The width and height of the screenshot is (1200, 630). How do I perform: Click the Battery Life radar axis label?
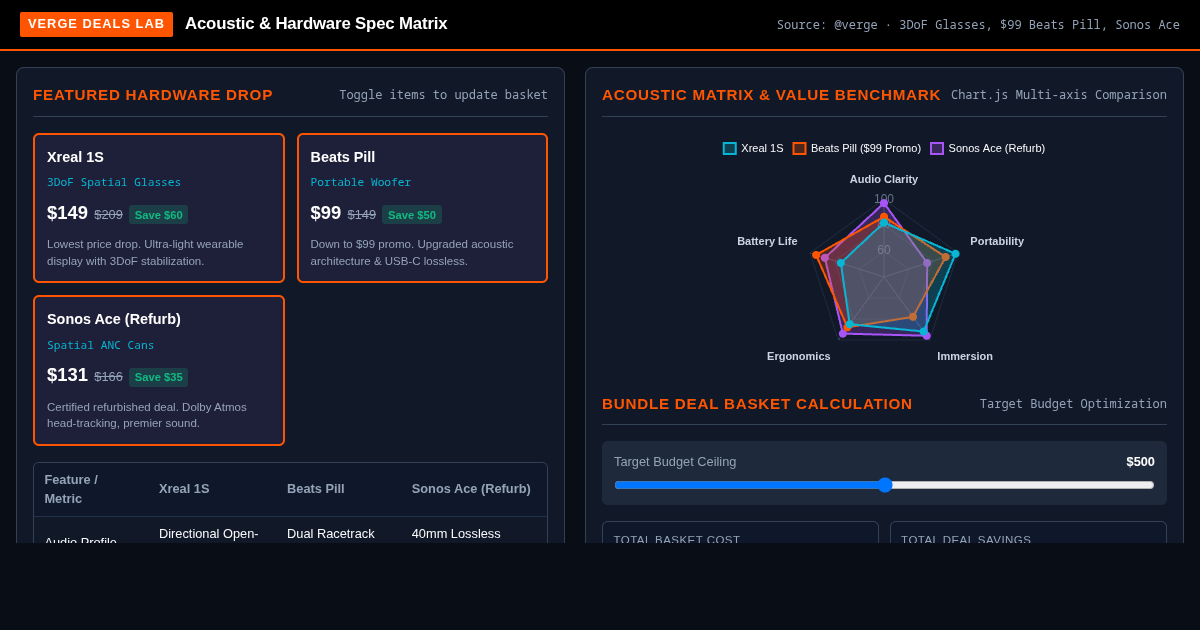coord(767,241)
